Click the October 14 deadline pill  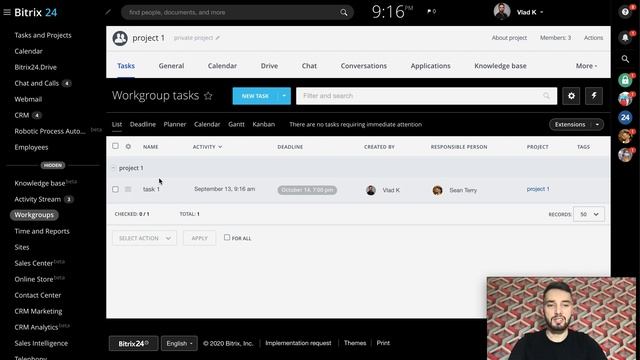coord(307,190)
